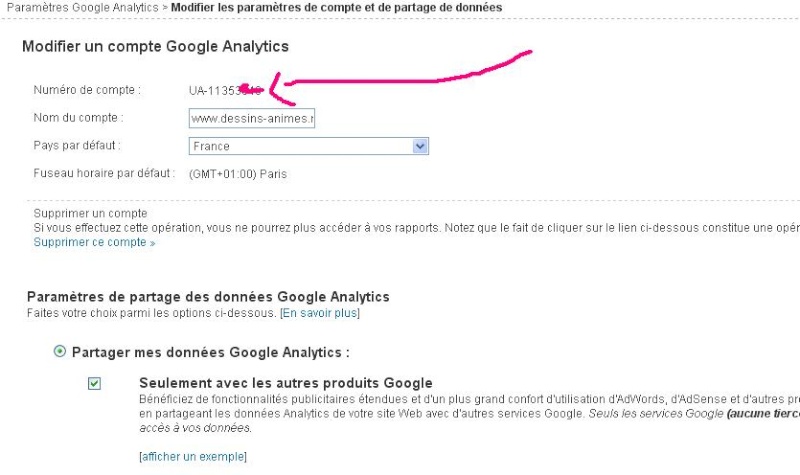Click the Paramètres de partage des données heading
800x475 pixels.
coord(208,297)
